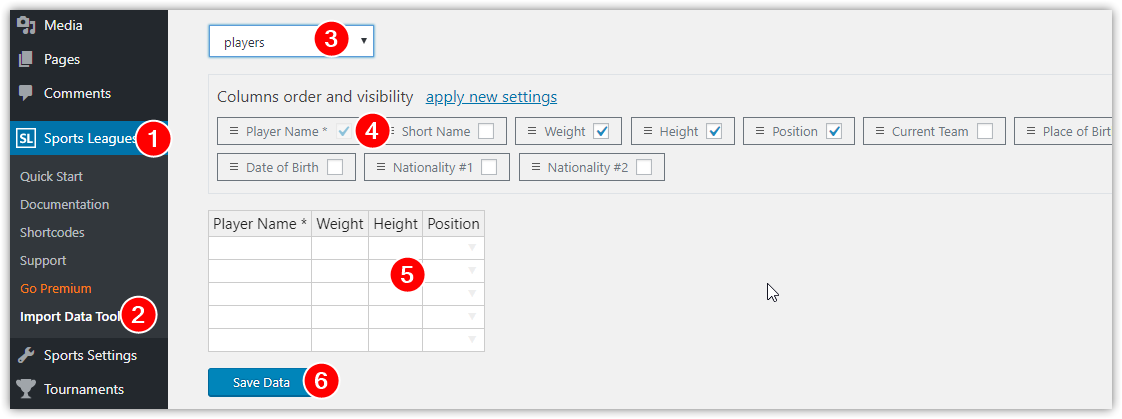Screen dimensions: 1122x419
Task: Click the Save Data button
Action: [x=261, y=383]
